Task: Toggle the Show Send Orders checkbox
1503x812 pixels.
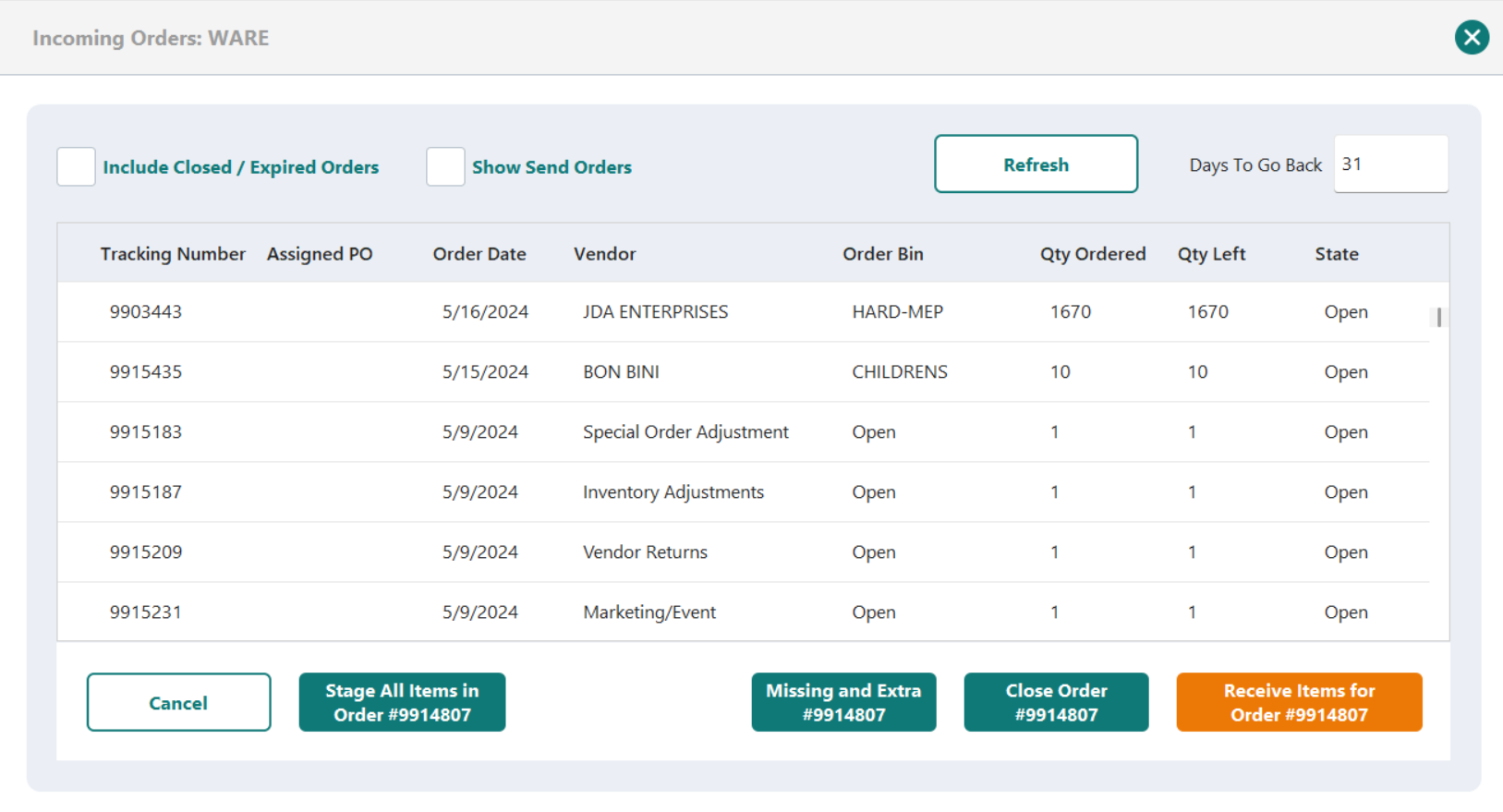Action: tap(445, 167)
